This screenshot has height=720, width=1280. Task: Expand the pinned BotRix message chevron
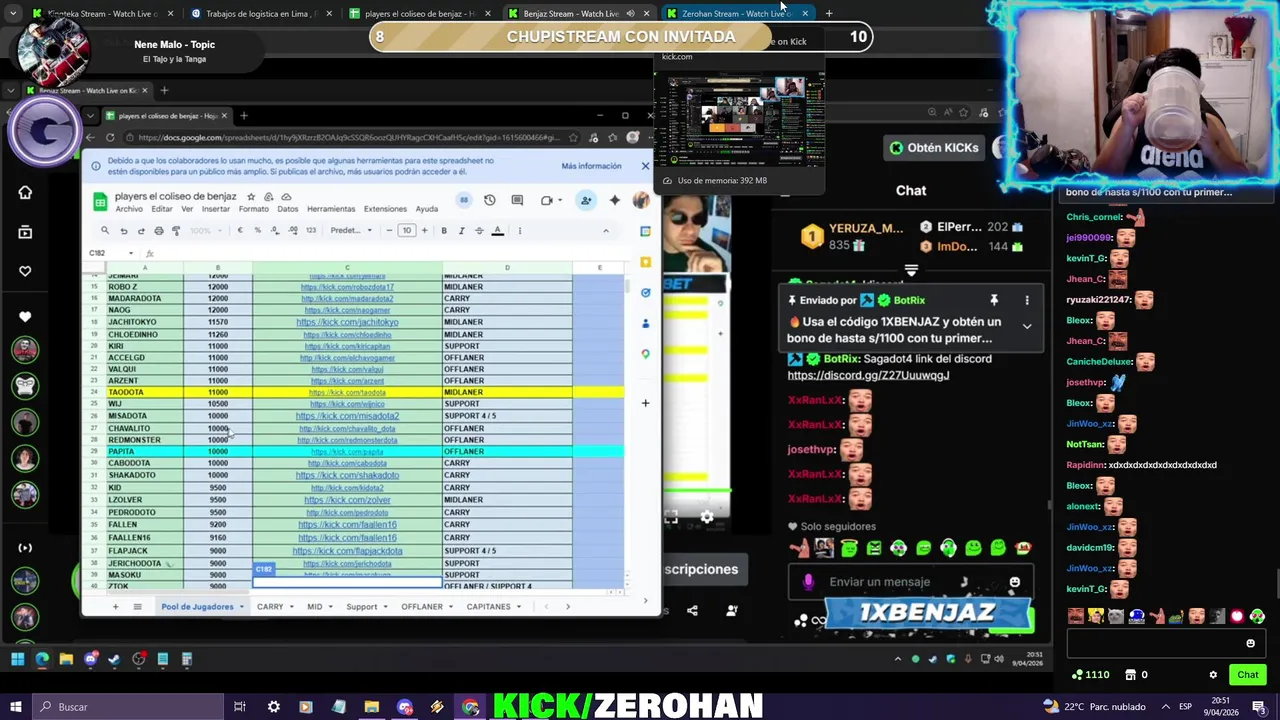click(x=1026, y=326)
